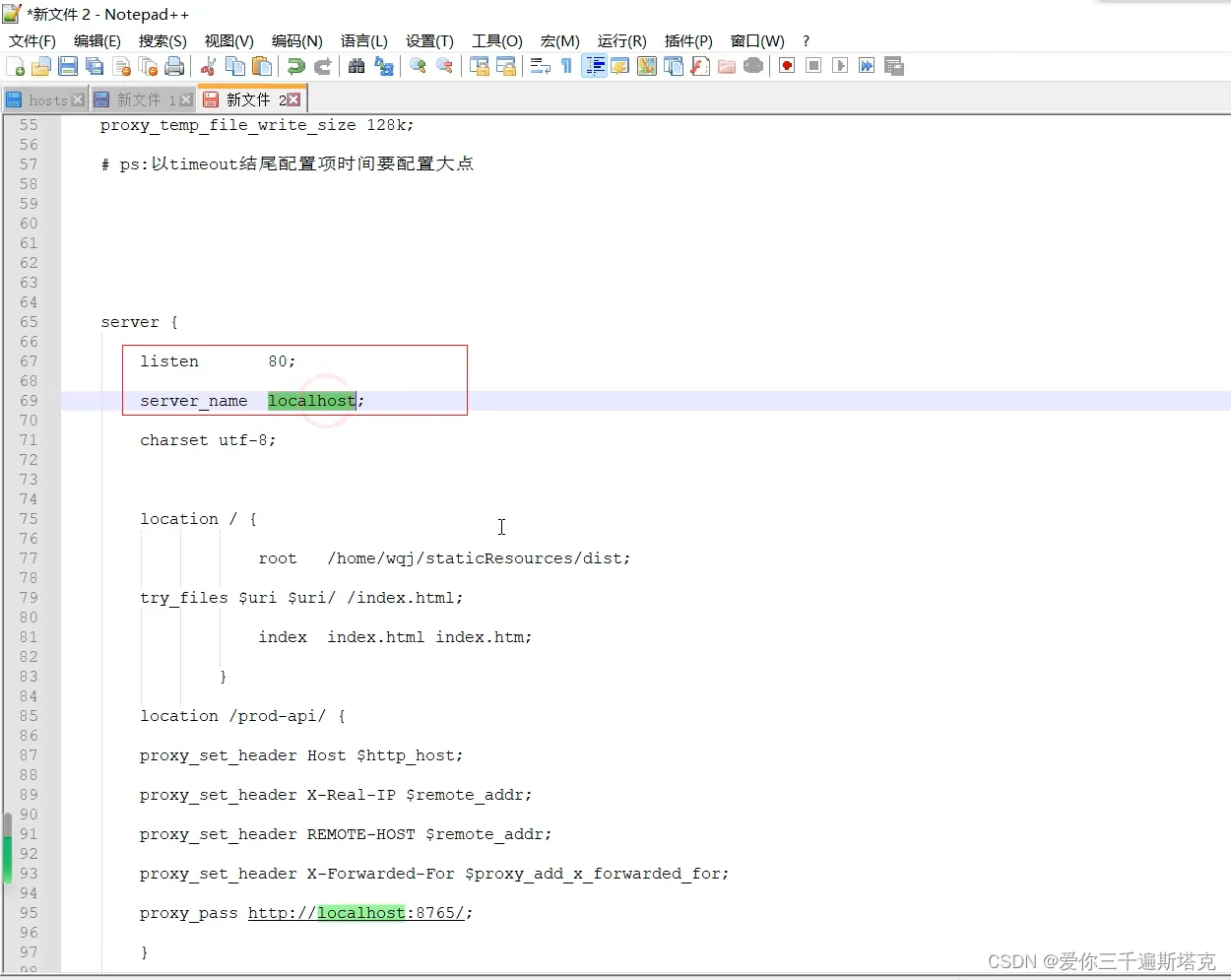Toggle show all characters pilcrow icon
Image resolution: width=1231 pixels, height=980 pixels.
coord(566,66)
